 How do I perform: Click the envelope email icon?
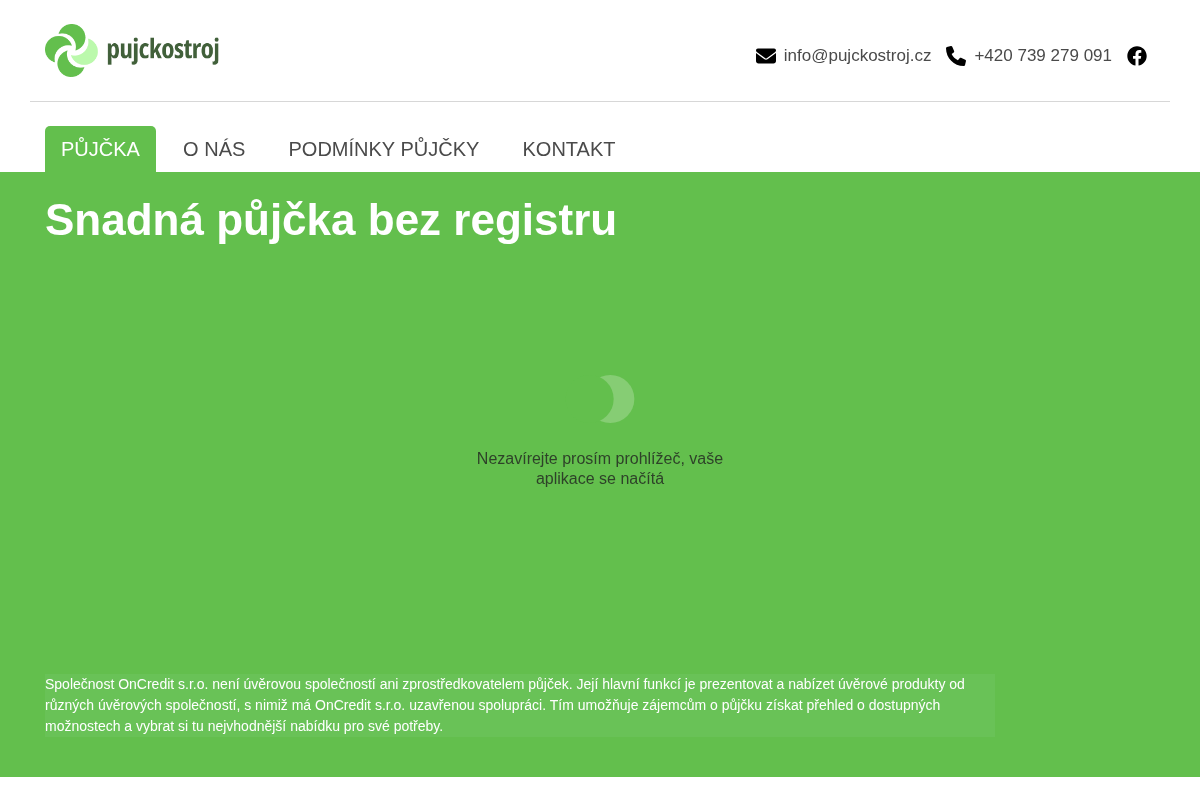click(x=766, y=56)
